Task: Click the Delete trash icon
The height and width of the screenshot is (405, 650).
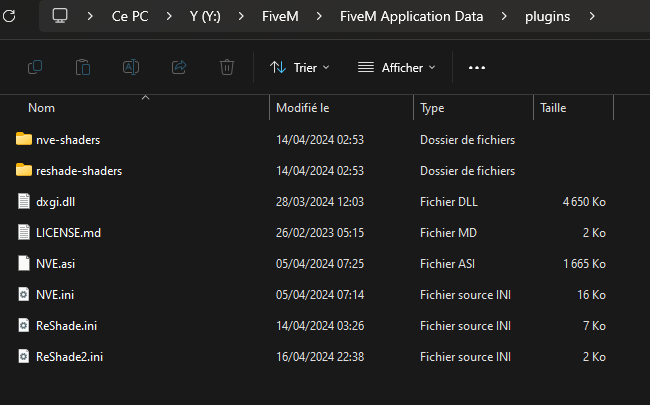Action: pyautogui.click(x=227, y=67)
